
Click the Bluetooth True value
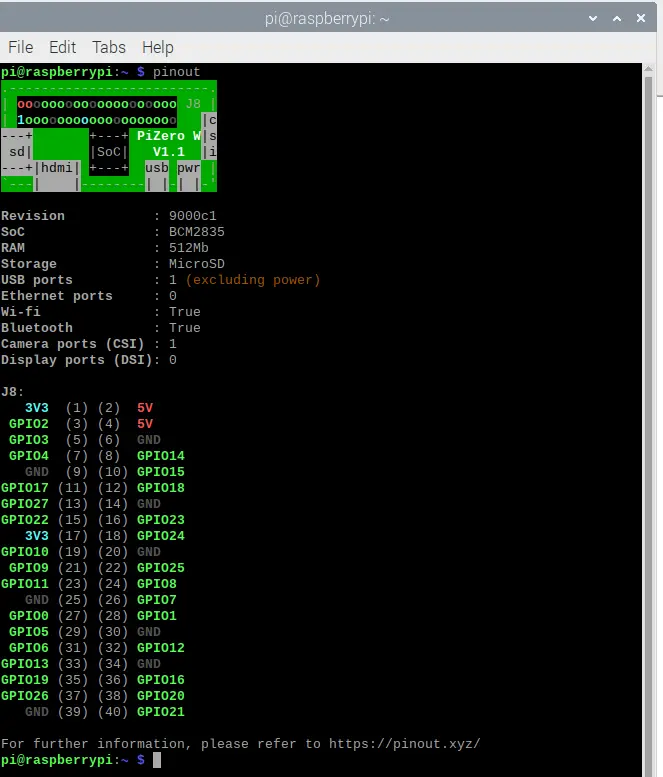pyautogui.click(x=184, y=328)
